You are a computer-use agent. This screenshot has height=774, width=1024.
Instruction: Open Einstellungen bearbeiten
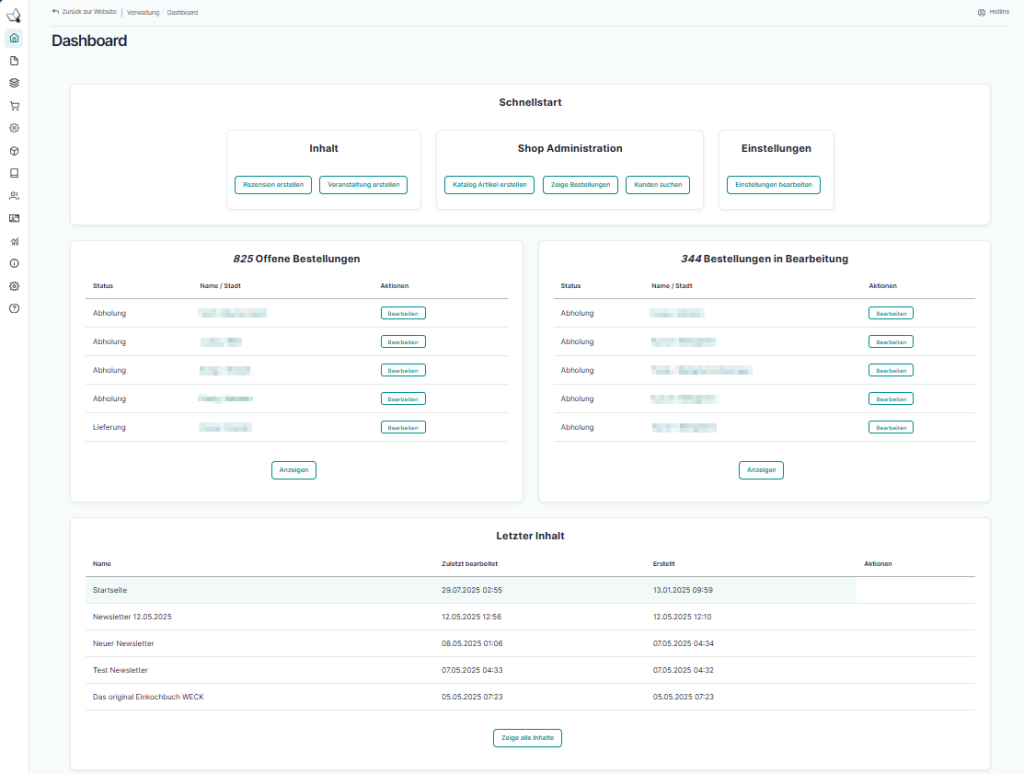773,185
